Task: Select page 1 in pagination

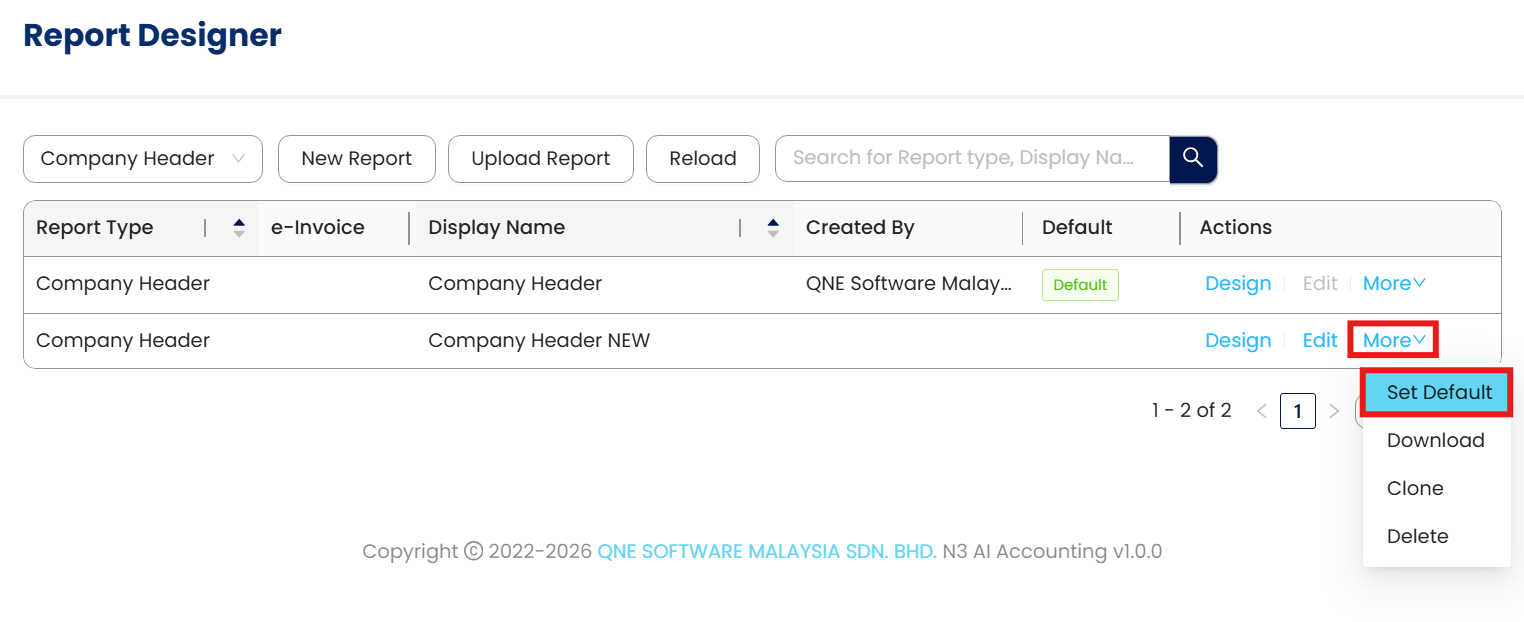Action: [1297, 411]
